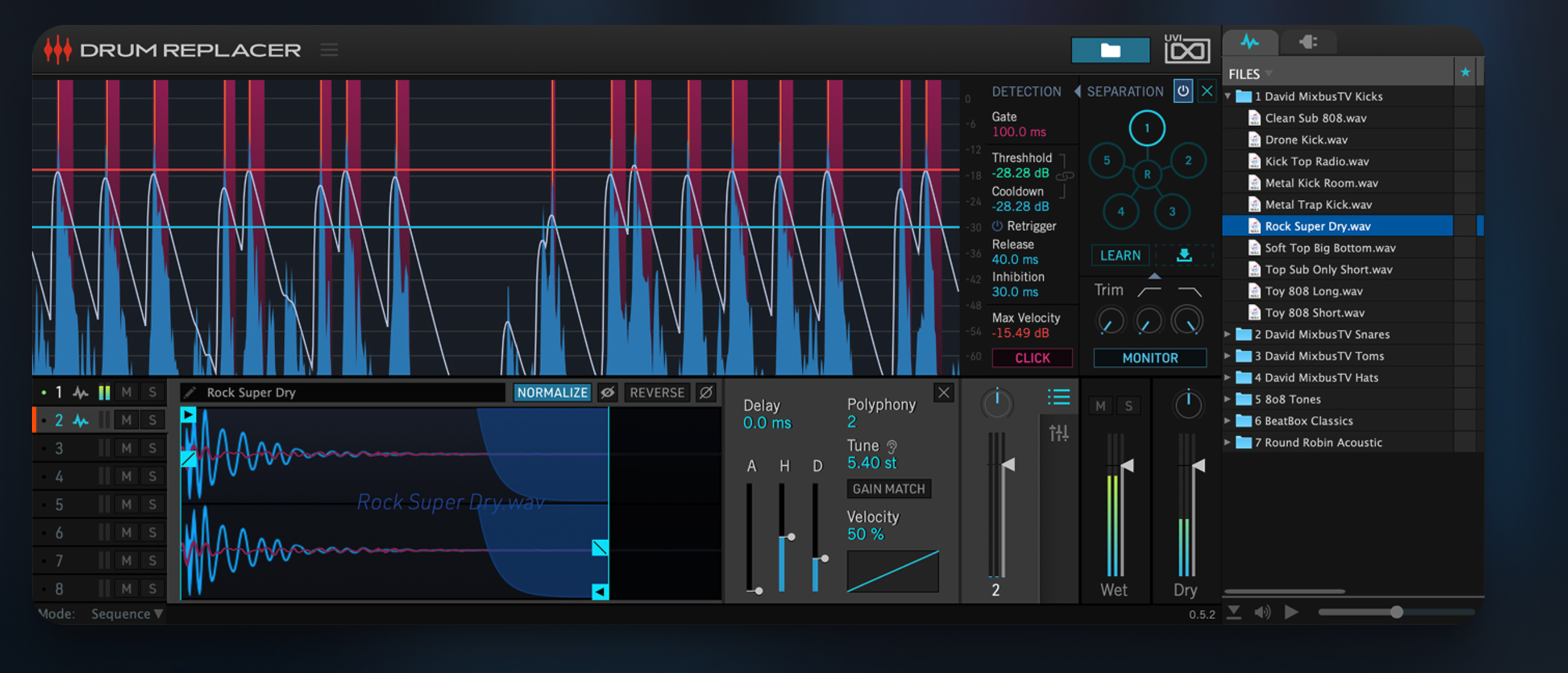Switch to the plugin tab in browser
The height and width of the screenshot is (673, 1568).
coord(1308,42)
